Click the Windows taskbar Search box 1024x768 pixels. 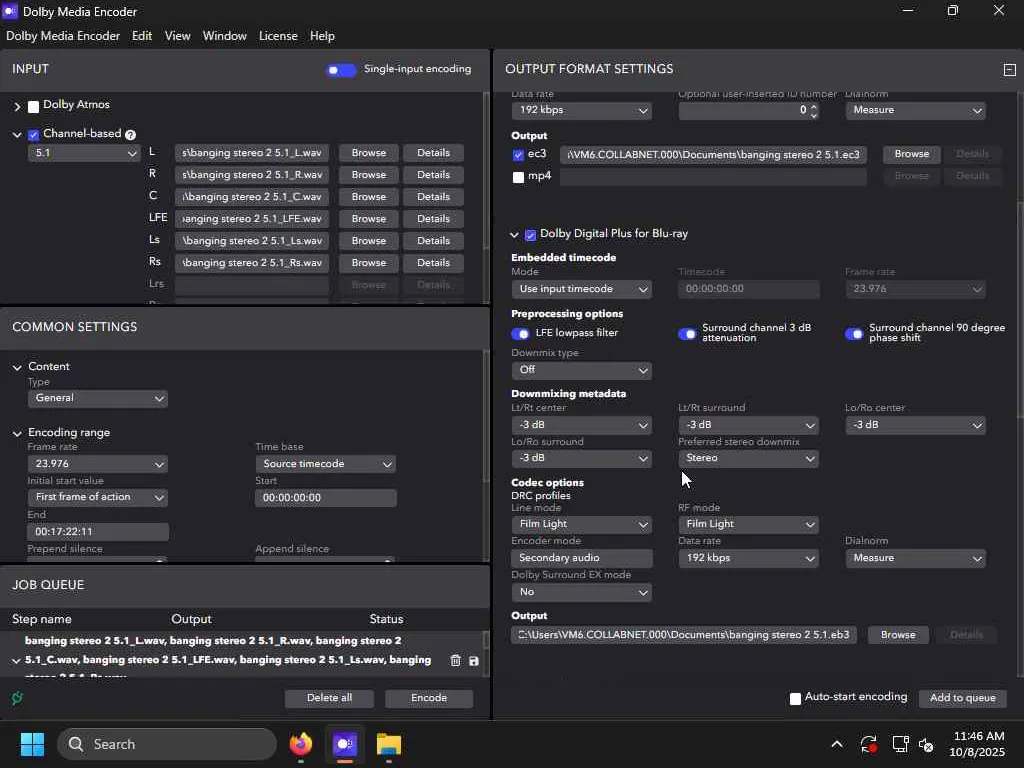click(167, 744)
